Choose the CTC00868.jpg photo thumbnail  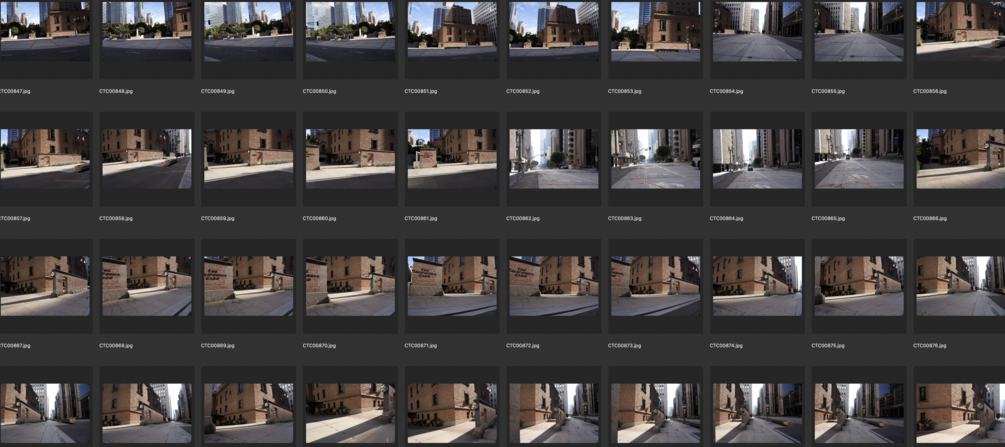(147, 286)
